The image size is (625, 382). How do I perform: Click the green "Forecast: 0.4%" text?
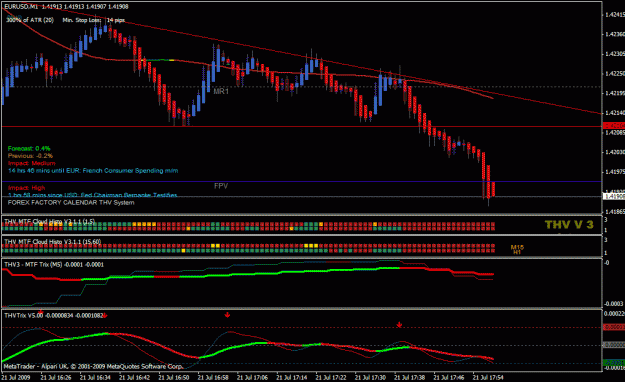(29, 148)
